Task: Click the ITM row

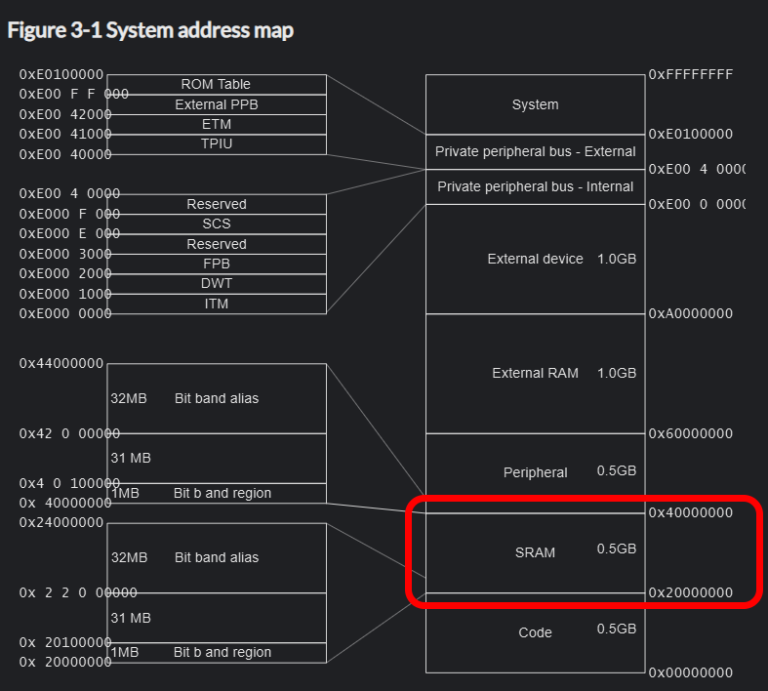Action: tap(216, 304)
